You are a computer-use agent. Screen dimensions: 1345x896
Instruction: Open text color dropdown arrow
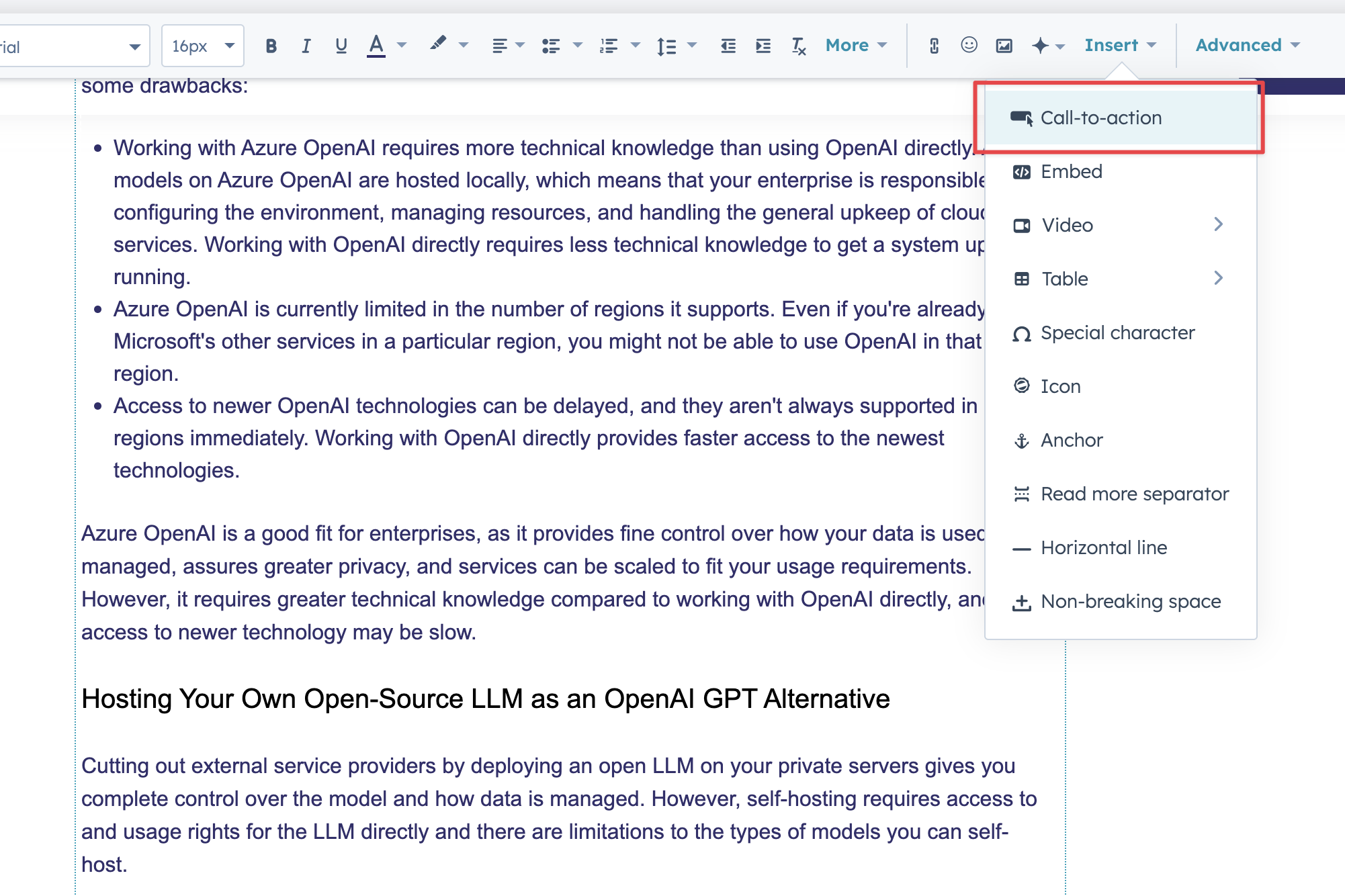tap(402, 45)
